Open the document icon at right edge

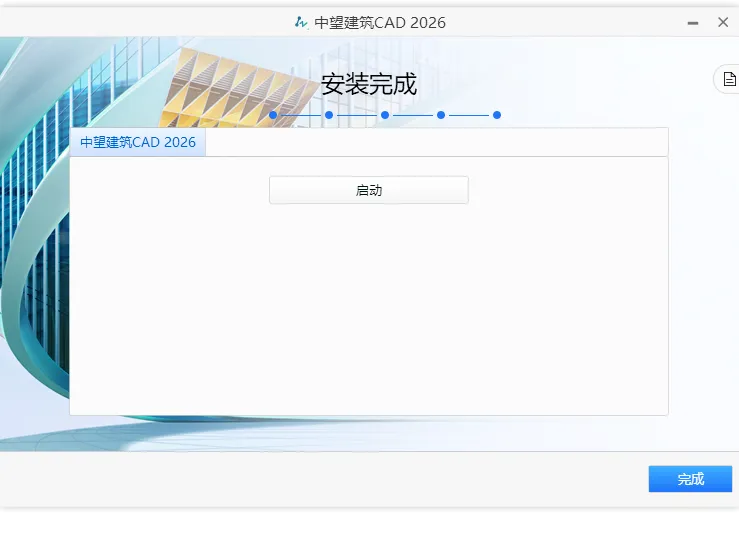(729, 79)
